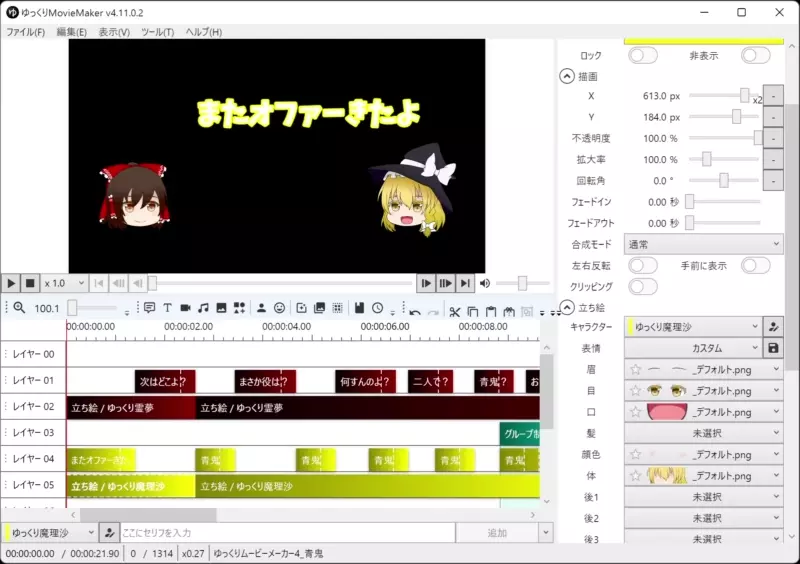Image resolution: width=800 pixels, height=564 pixels.
Task: Click the screen capture item icon in timeline toolbar
Action: point(302,308)
